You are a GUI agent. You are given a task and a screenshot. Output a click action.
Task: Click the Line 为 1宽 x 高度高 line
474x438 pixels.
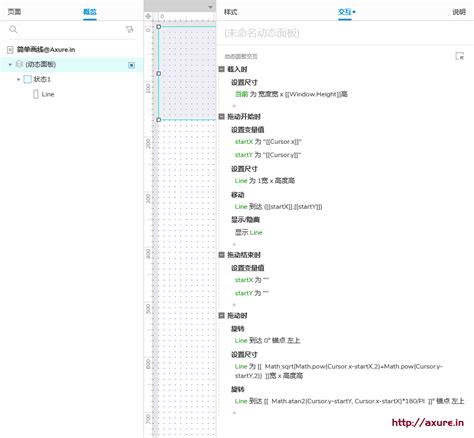coord(265,181)
